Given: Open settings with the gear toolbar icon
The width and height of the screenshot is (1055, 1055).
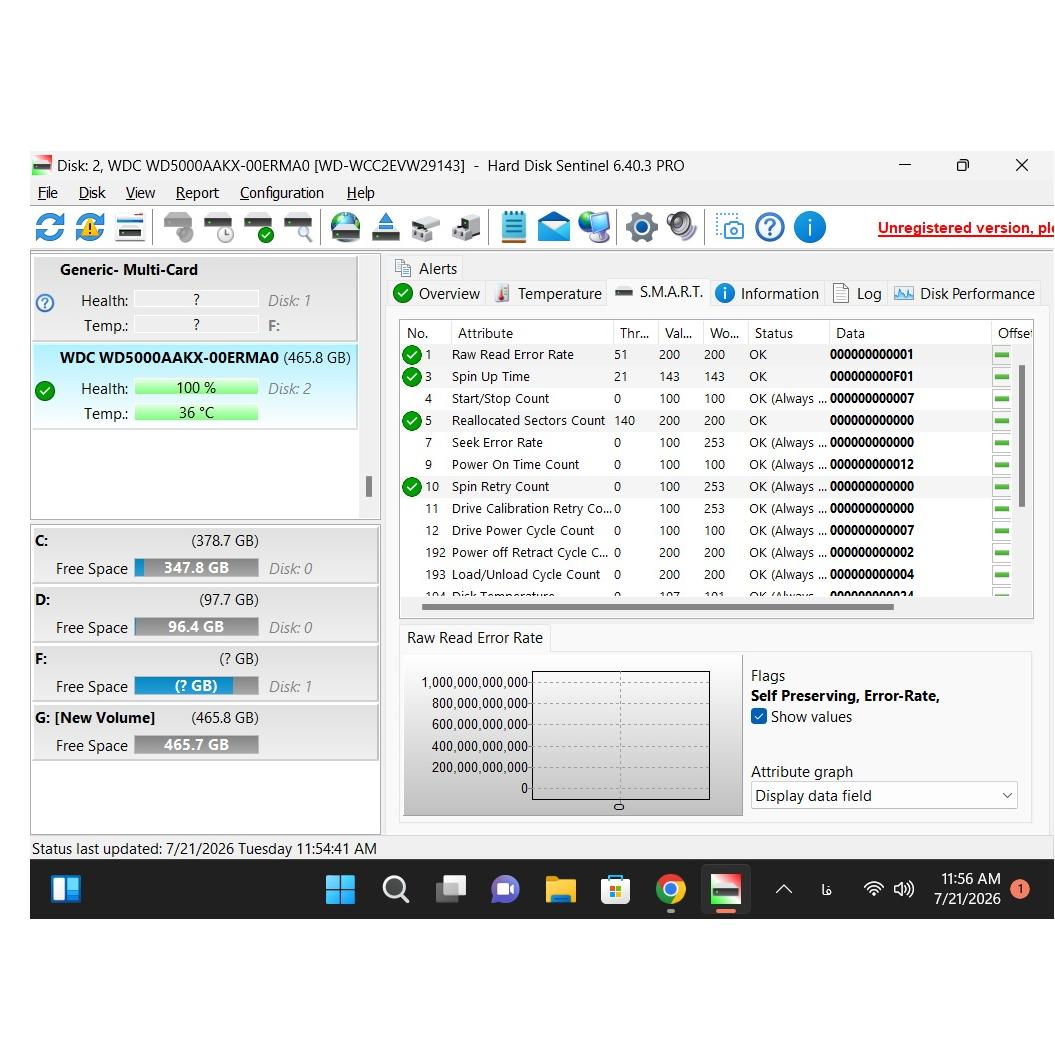Looking at the screenshot, I should click(641, 227).
